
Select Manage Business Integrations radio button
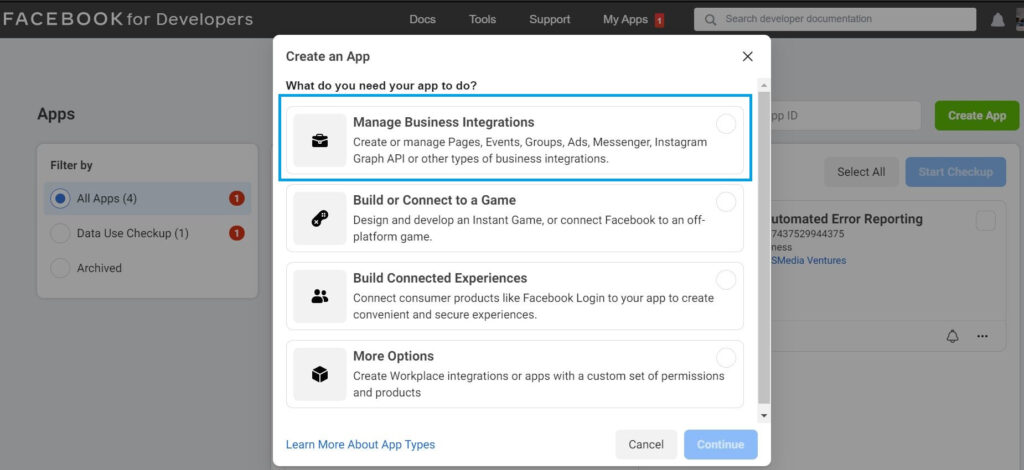click(x=726, y=124)
